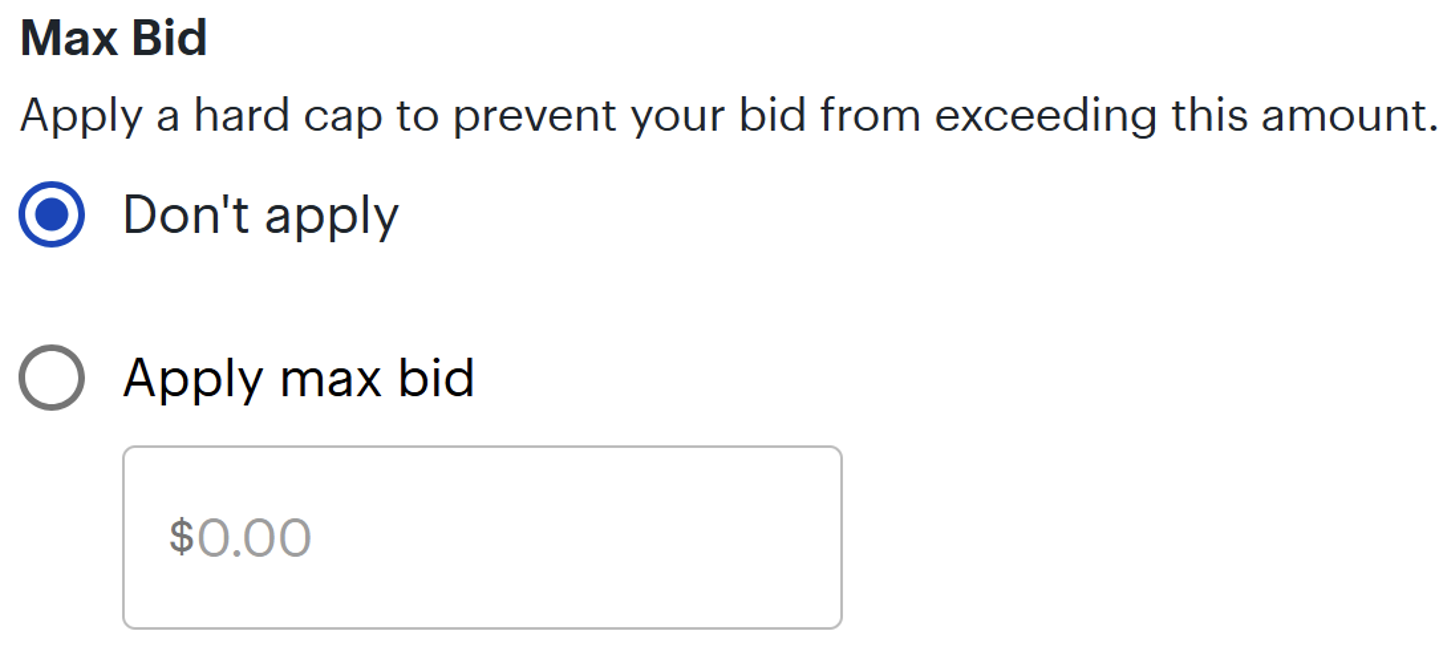
Task: Select the "Apply max bid" radio button
Action: pos(51,378)
